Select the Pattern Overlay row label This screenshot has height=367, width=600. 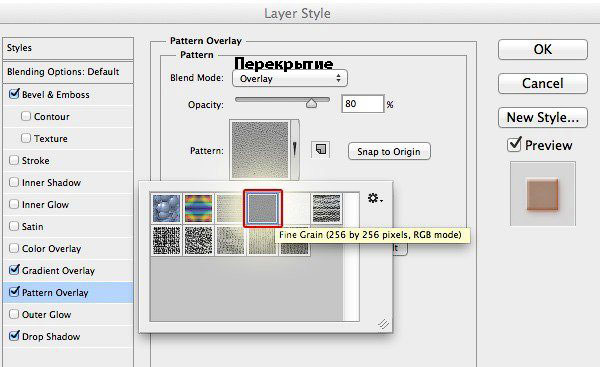(x=55, y=293)
